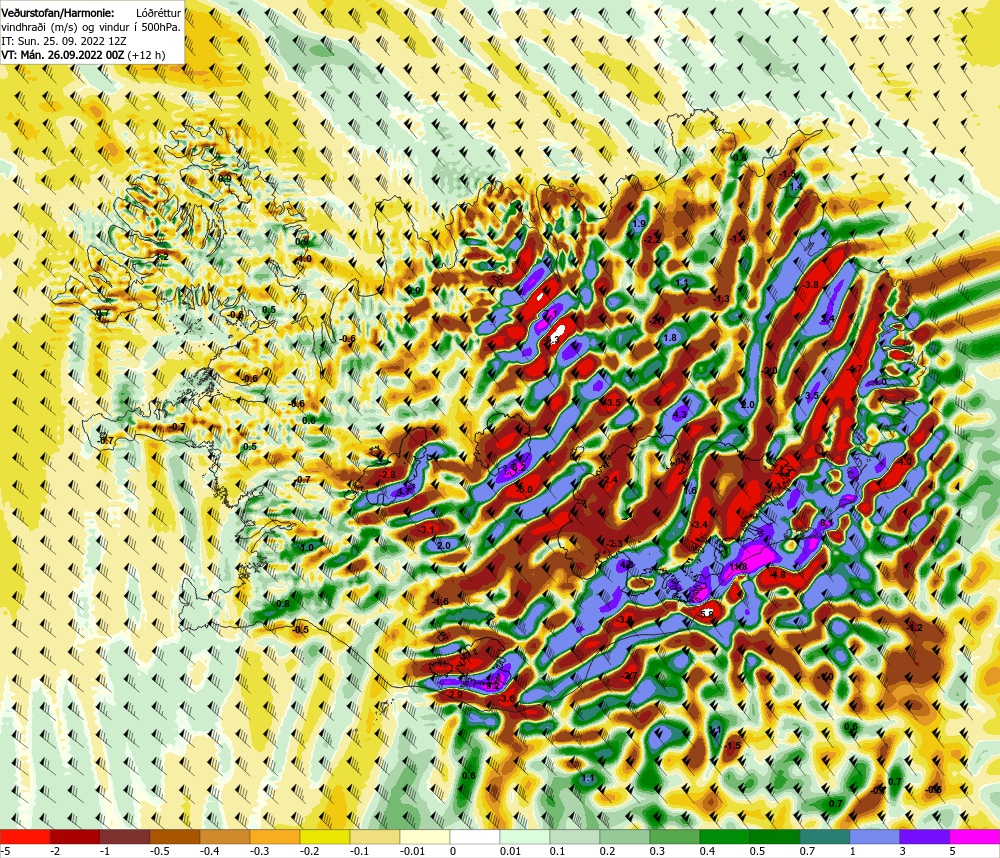Select the "-3.5" value on the map
The width and height of the screenshot is (1000, 858).
pos(612,403)
